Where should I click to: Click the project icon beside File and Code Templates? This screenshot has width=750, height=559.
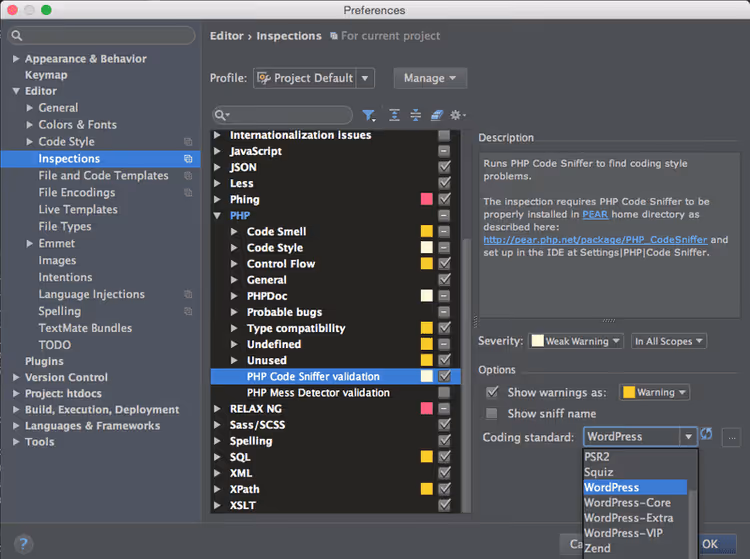pyautogui.click(x=188, y=175)
